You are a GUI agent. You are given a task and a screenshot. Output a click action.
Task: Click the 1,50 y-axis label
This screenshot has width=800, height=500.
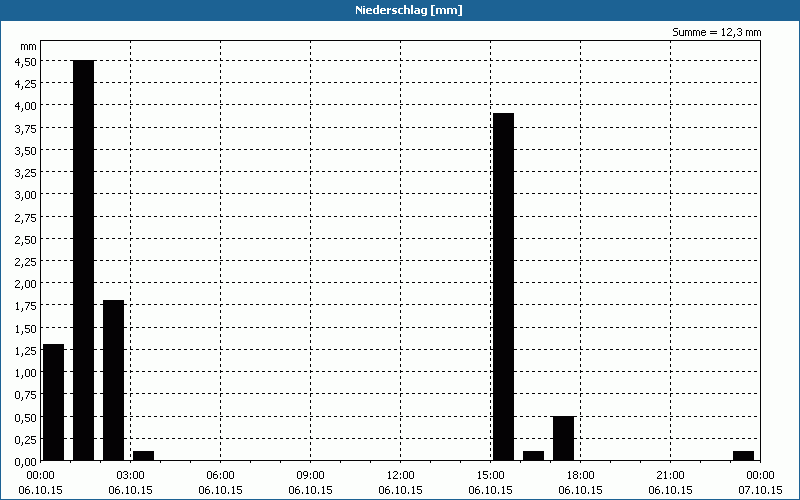(26, 328)
